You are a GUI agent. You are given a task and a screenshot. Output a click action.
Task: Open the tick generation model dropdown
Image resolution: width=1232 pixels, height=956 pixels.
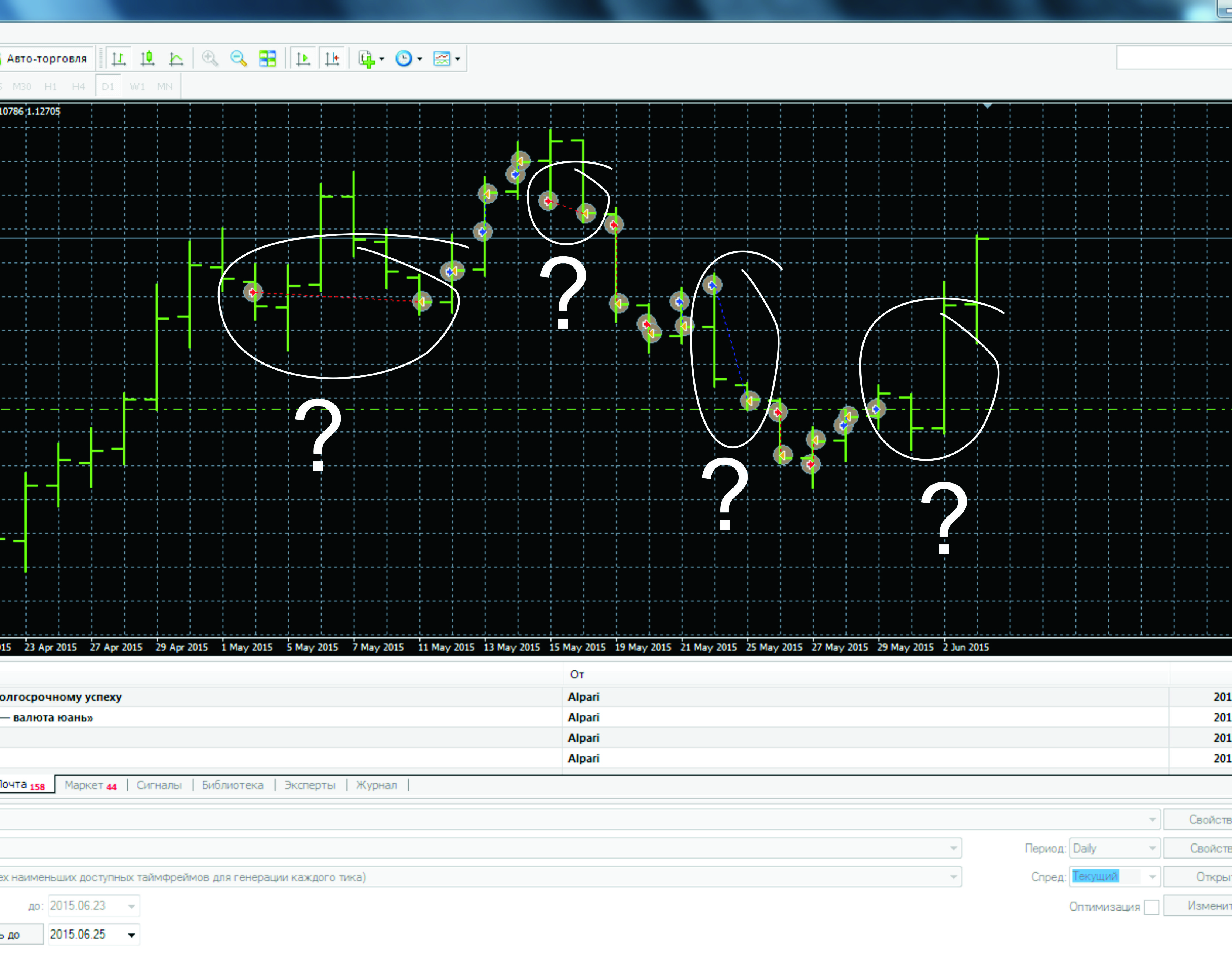click(x=481, y=877)
